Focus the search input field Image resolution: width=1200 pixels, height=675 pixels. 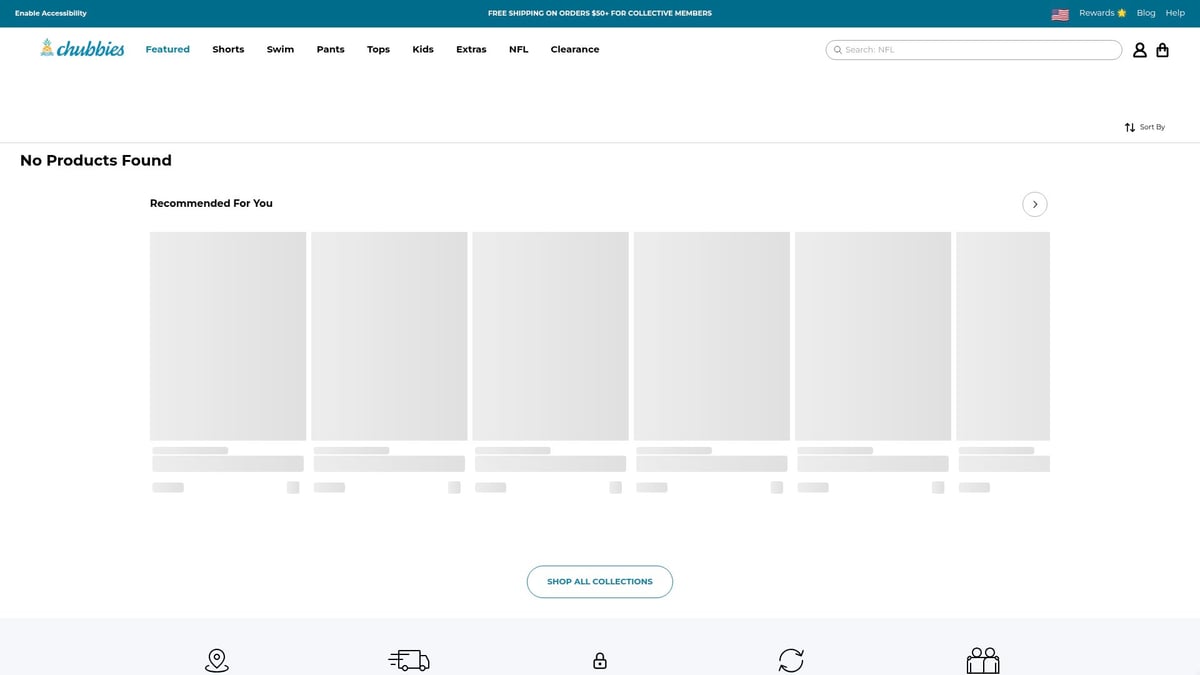980,50
